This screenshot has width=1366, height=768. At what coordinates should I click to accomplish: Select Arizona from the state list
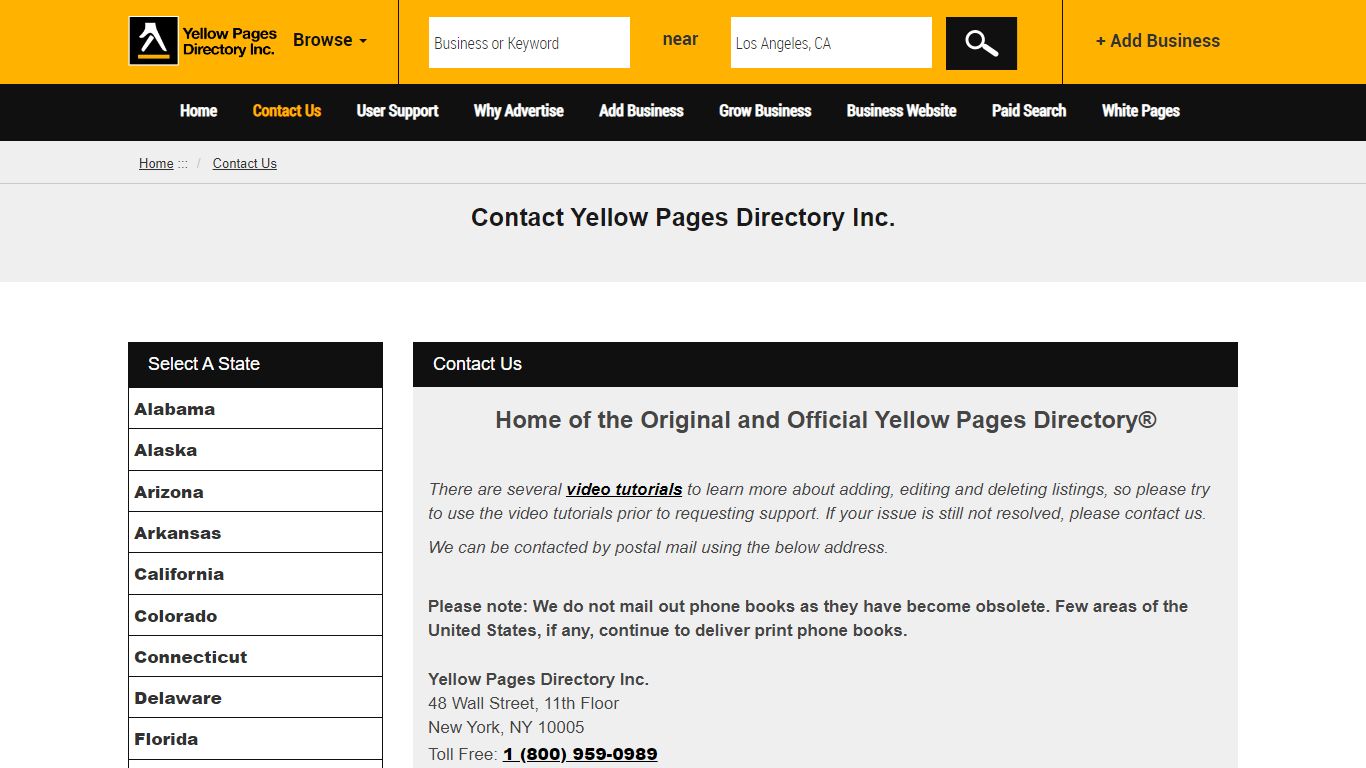click(255, 492)
